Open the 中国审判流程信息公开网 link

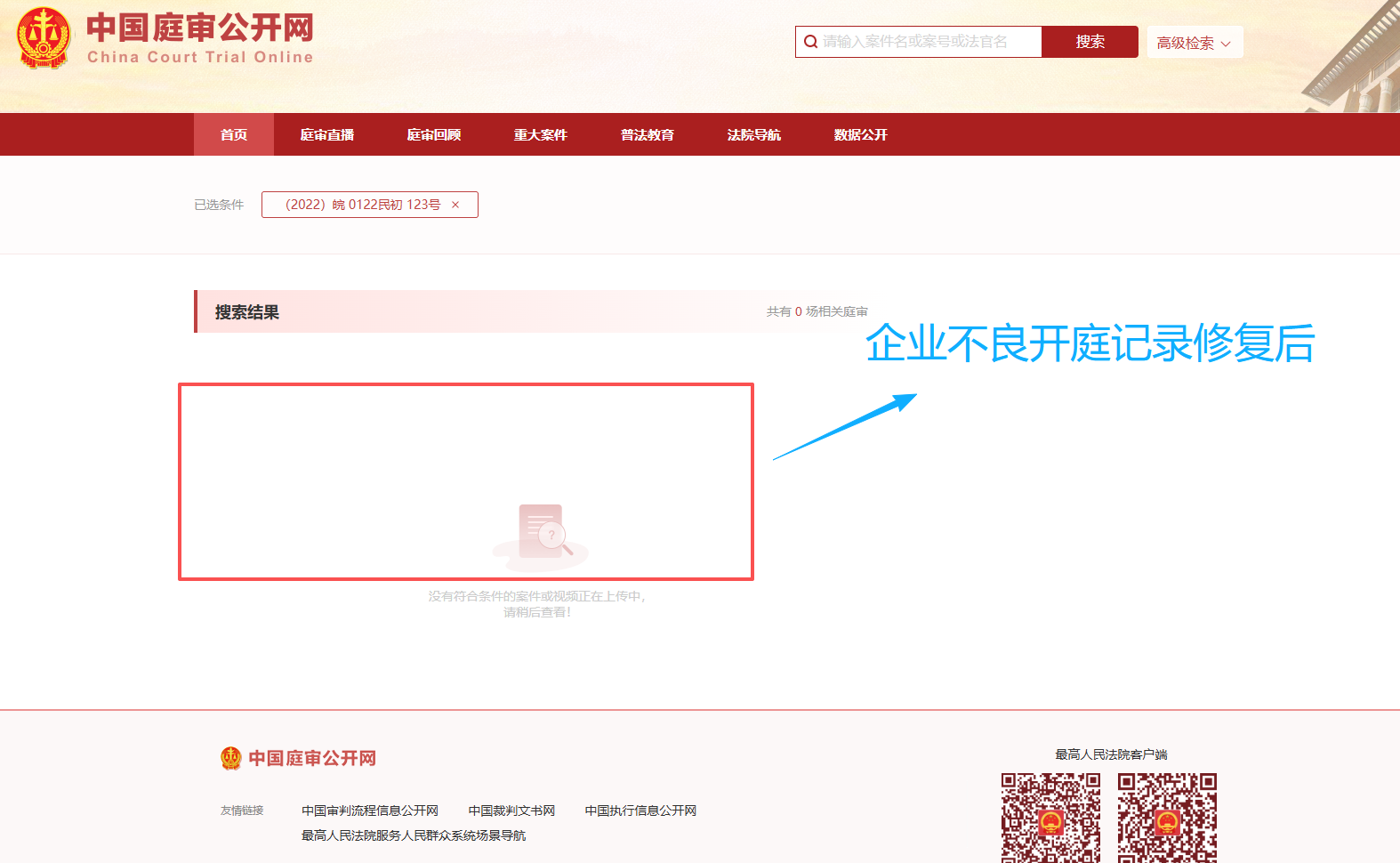[370, 811]
